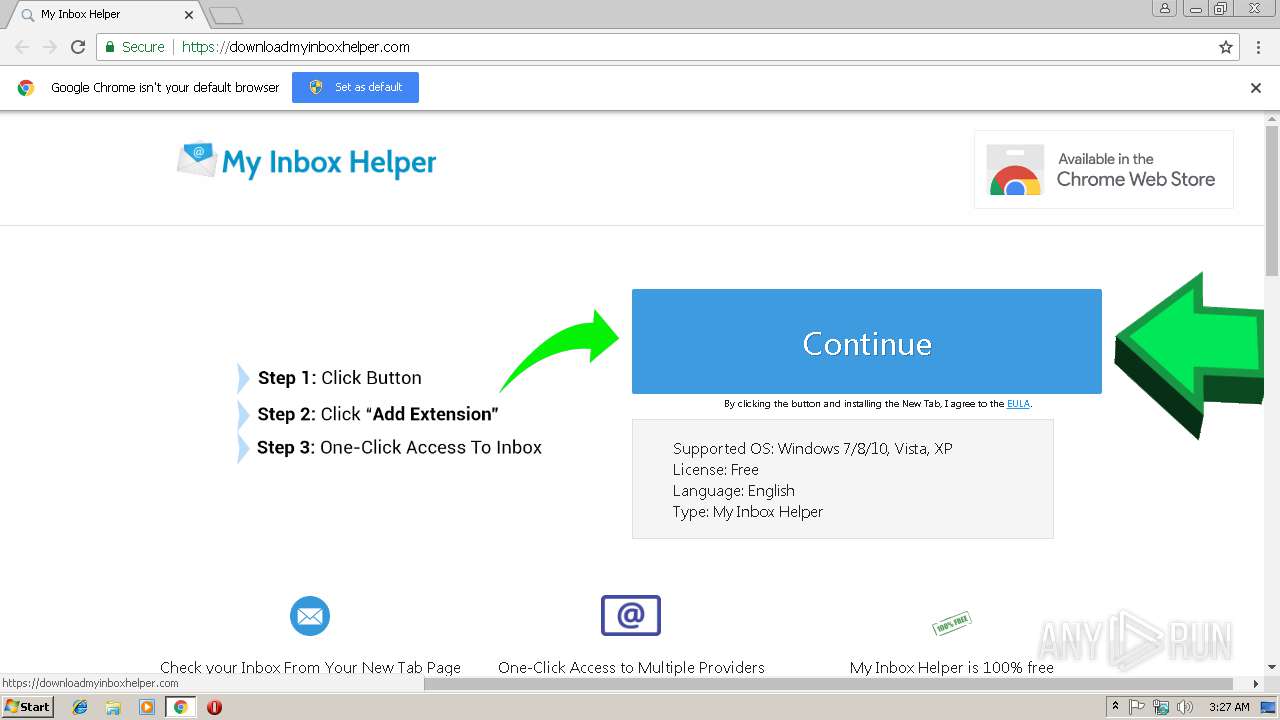Image resolution: width=1280 pixels, height=720 pixels.
Task: Click the Set as default button
Action: click(355, 87)
